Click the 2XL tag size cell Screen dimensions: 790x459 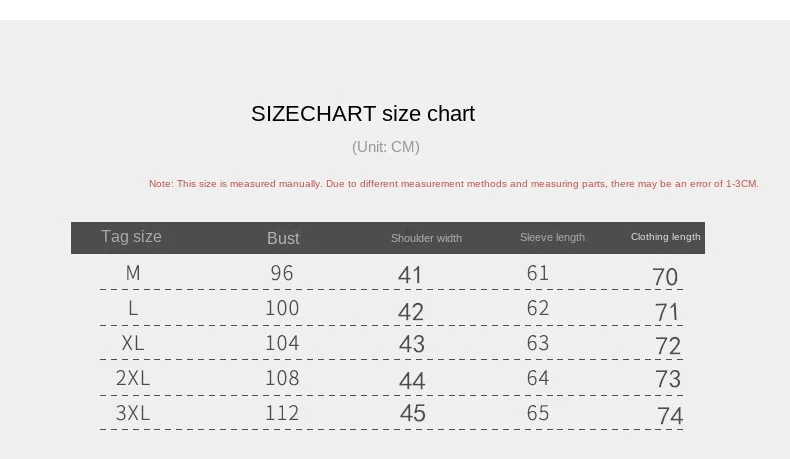133,378
